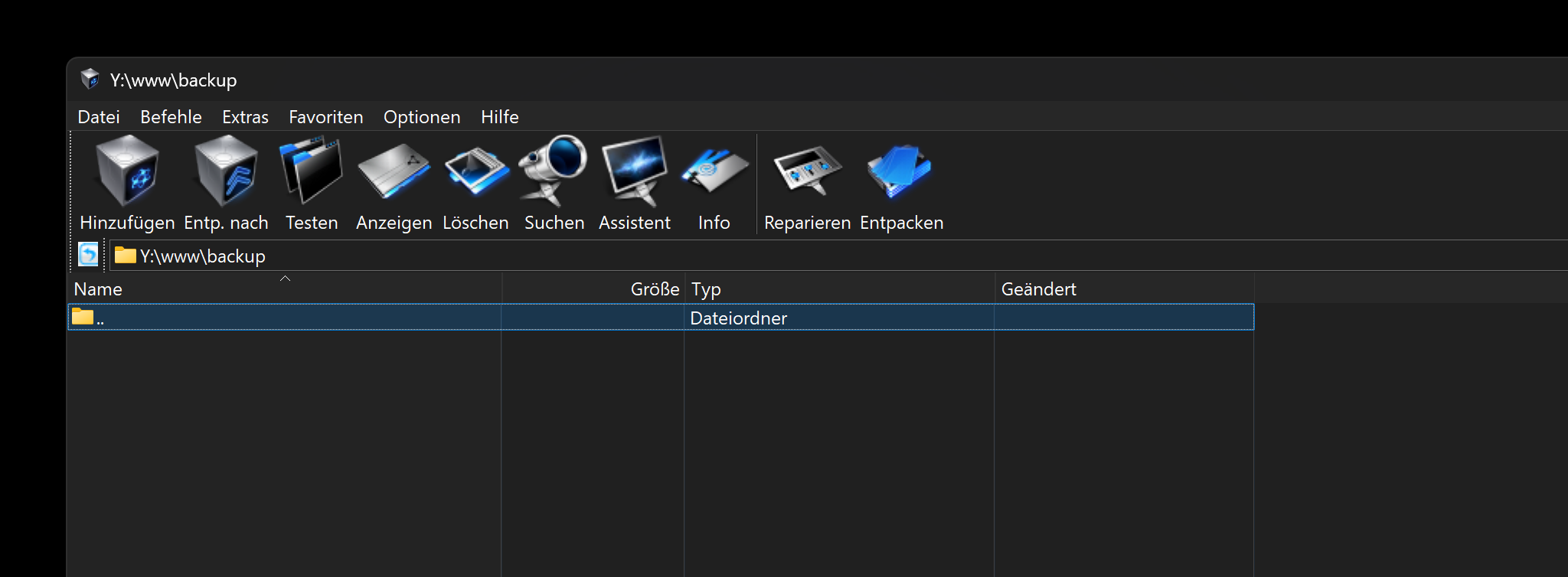Show archive Info icon

pyautogui.click(x=714, y=171)
